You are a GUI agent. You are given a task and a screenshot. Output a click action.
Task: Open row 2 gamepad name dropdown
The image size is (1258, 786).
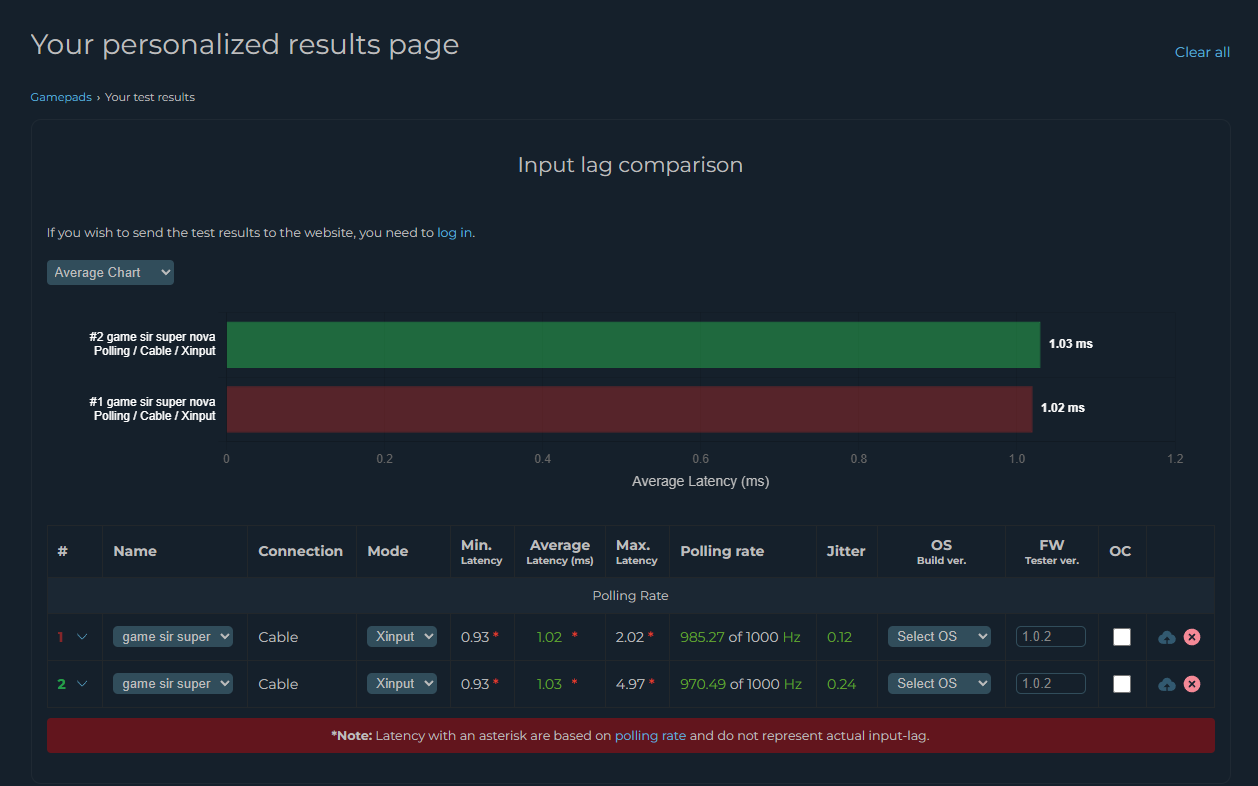[x=173, y=684]
